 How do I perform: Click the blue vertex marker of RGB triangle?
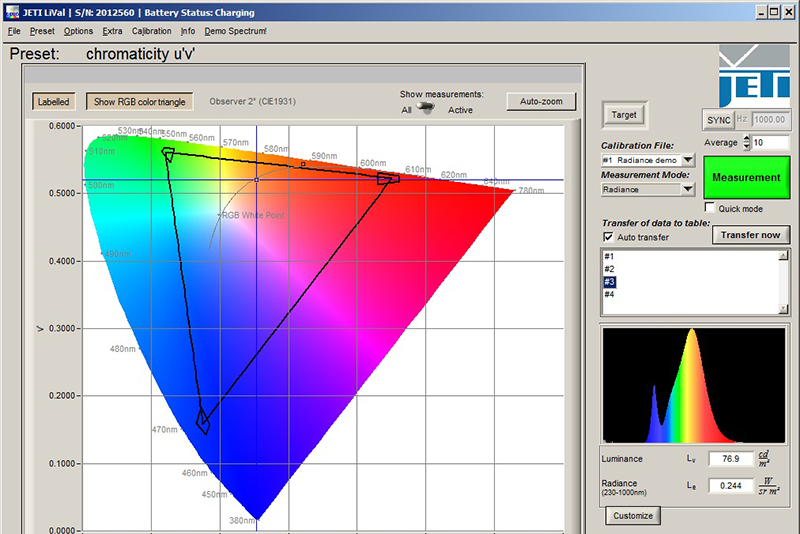pos(203,421)
